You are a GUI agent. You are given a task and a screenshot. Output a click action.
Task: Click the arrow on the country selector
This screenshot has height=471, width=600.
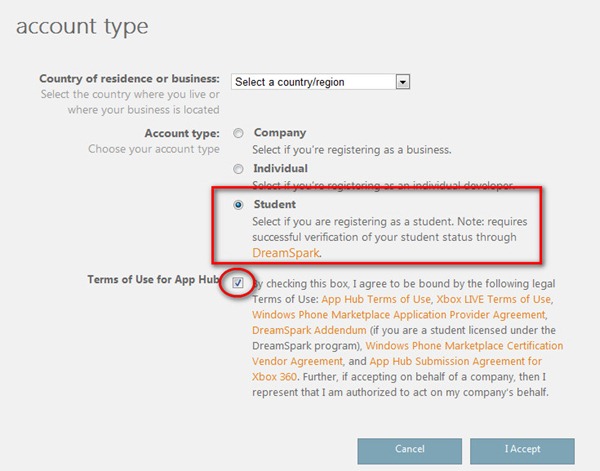pos(403,82)
